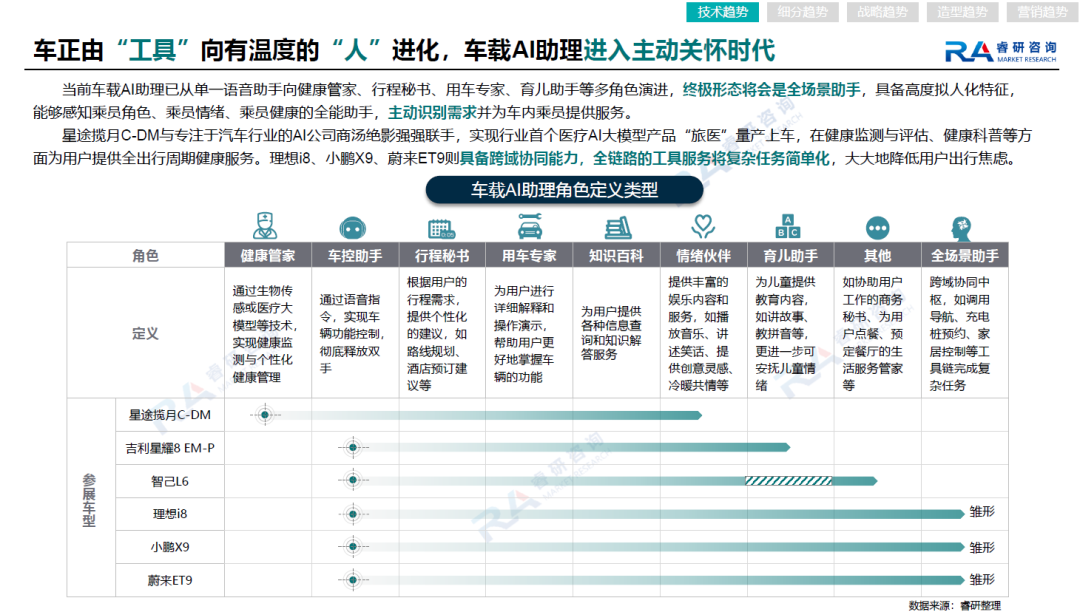Click the 雏形 label on 理想i8 row
Image resolution: width=1080 pixels, height=612 pixels.
982,512
